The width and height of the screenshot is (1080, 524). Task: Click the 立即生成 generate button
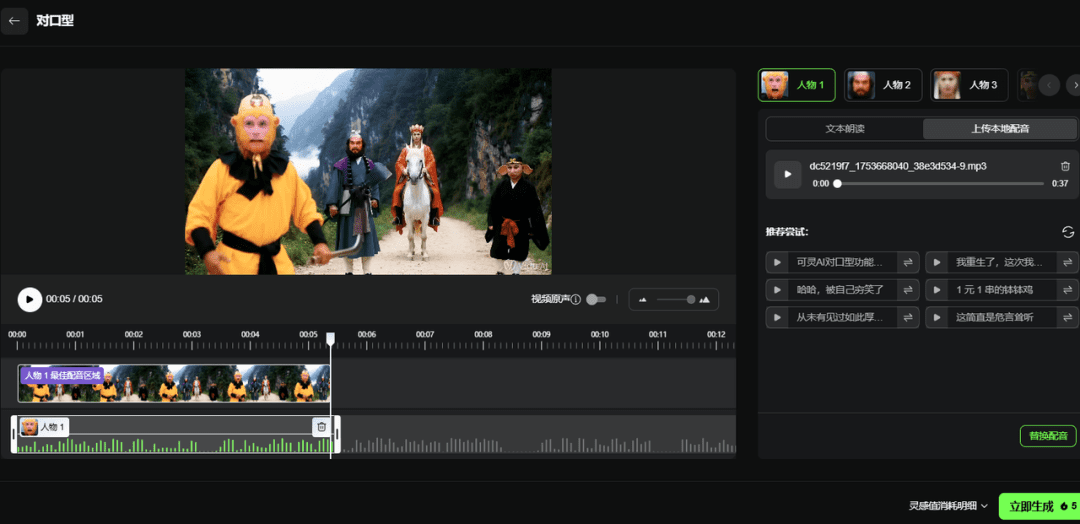[x=1039, y=507]
